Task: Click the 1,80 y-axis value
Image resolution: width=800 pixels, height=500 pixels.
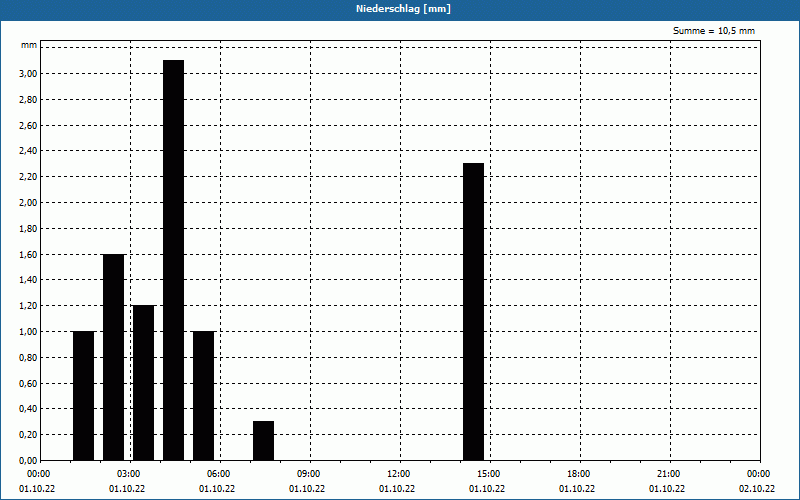Action: point(28,229)
